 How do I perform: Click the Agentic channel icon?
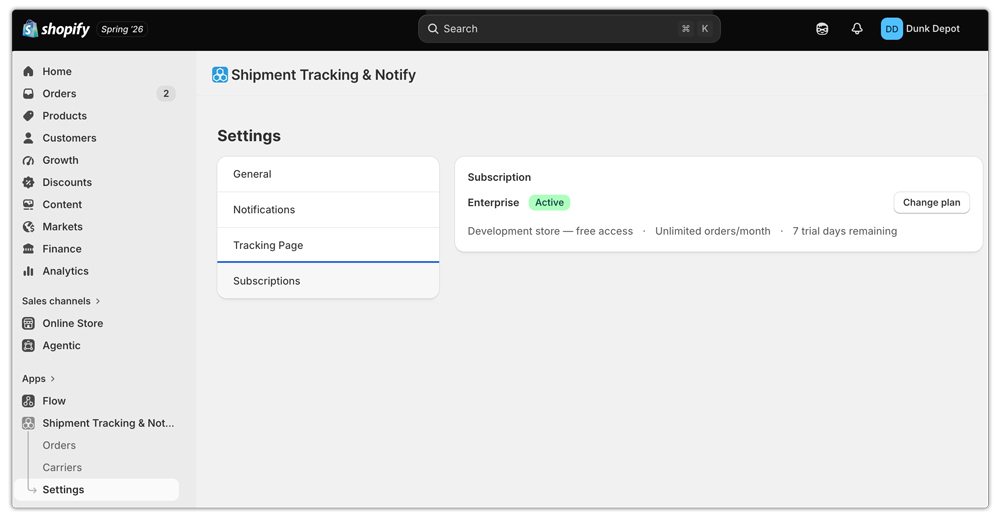pyautogui.click(x=28, y=346)
